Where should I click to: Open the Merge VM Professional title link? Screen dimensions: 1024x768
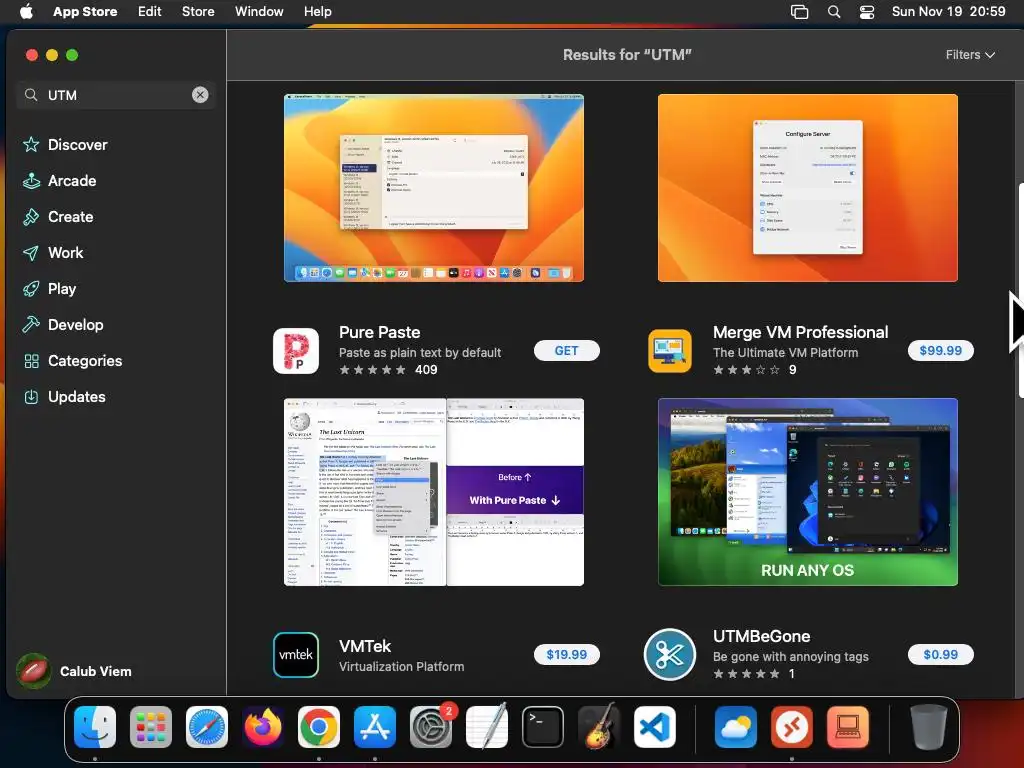point(801,332)
